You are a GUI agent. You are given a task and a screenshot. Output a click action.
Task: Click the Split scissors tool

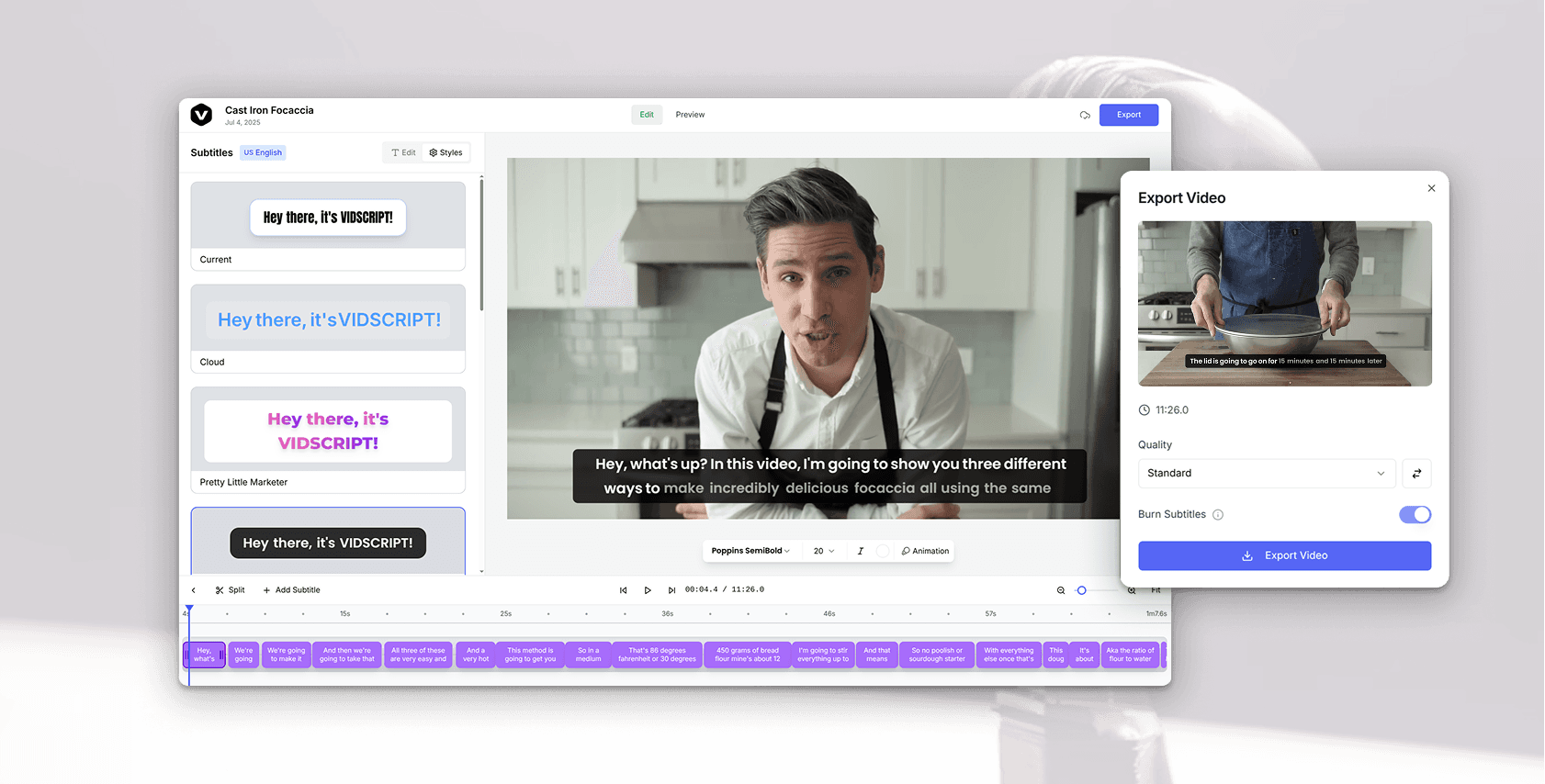pyautogui.click(x=230, y=590)
